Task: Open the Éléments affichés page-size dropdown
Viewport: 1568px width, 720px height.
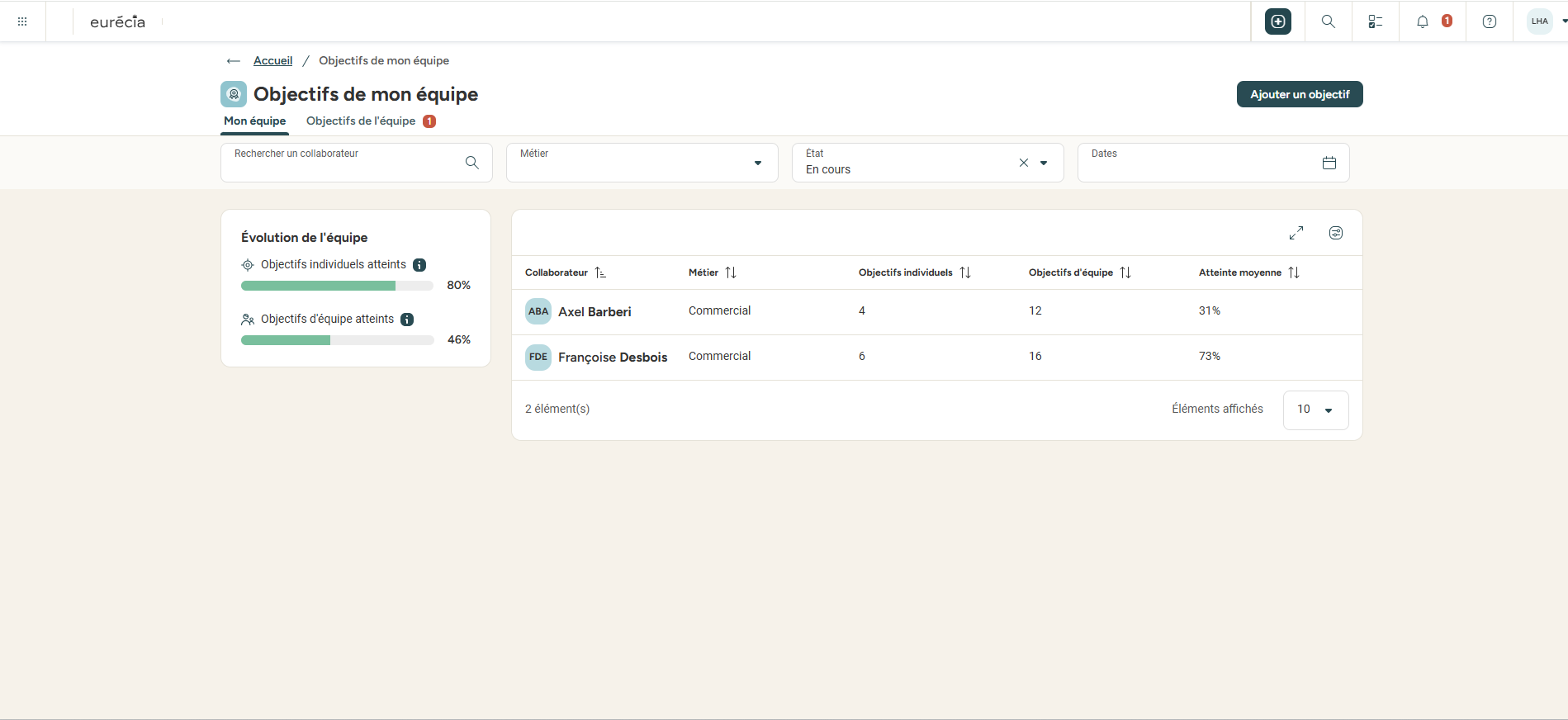Action: (x=1316, y=410)
